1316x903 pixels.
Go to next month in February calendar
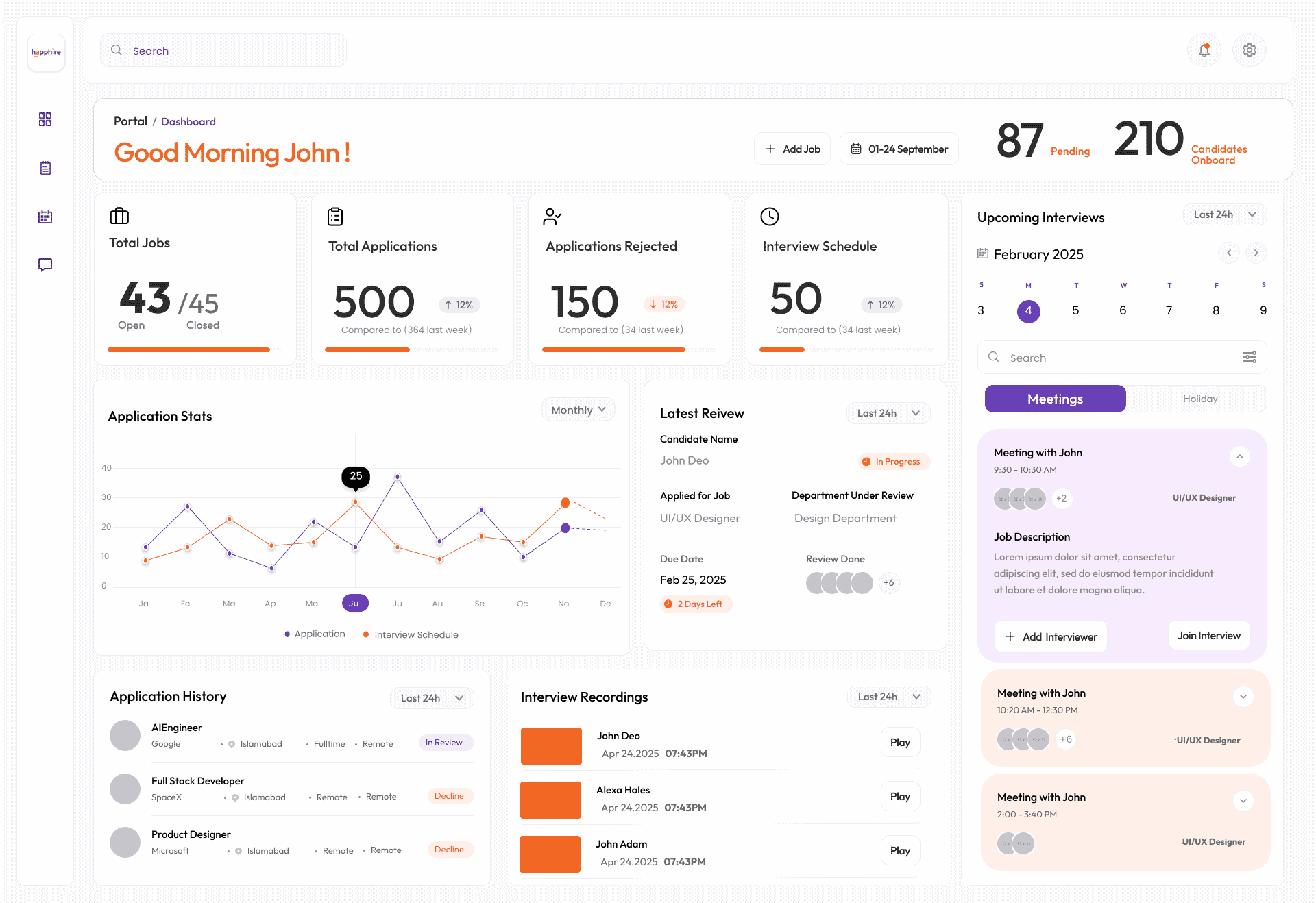(x=1256, y=253)
